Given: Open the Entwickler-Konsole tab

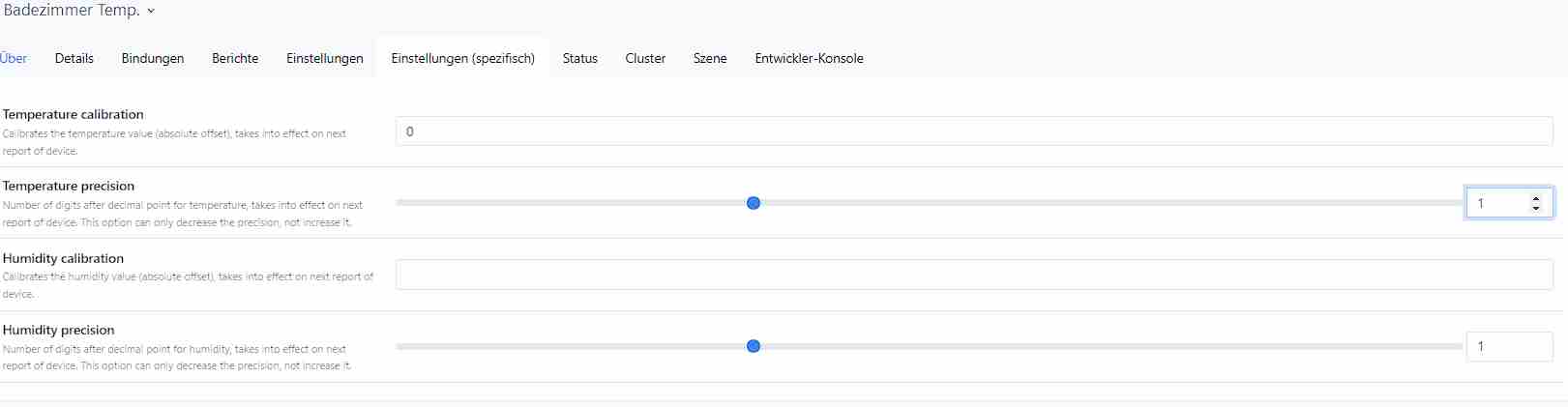Looking at the screenshot, I should click(809, 58).
